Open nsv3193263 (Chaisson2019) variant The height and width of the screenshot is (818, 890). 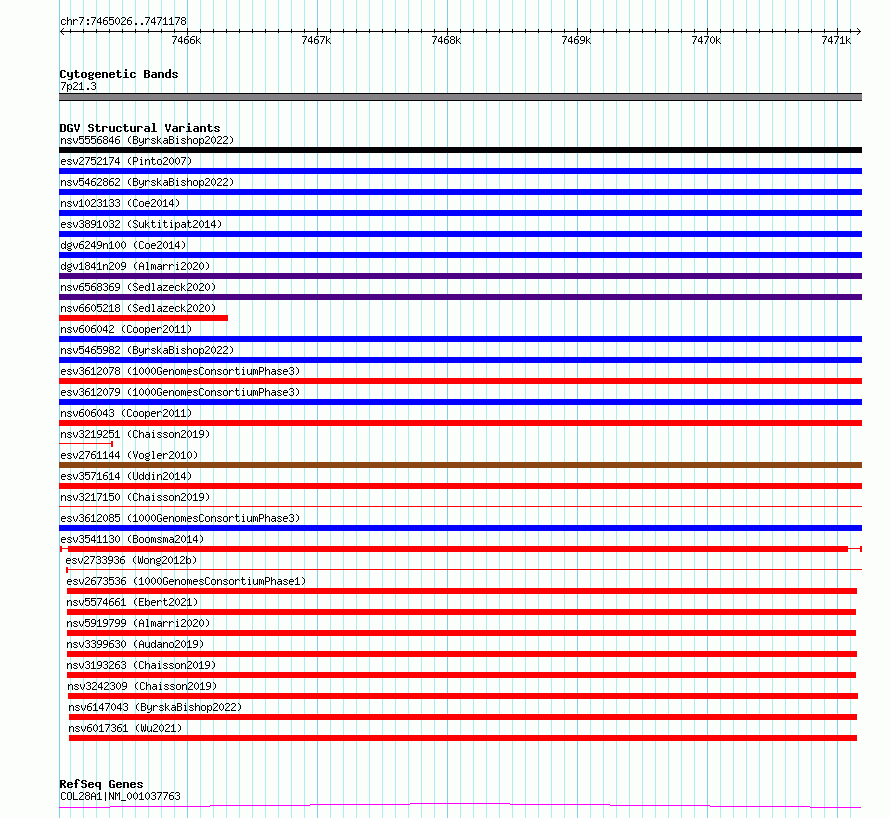point(141,665)
